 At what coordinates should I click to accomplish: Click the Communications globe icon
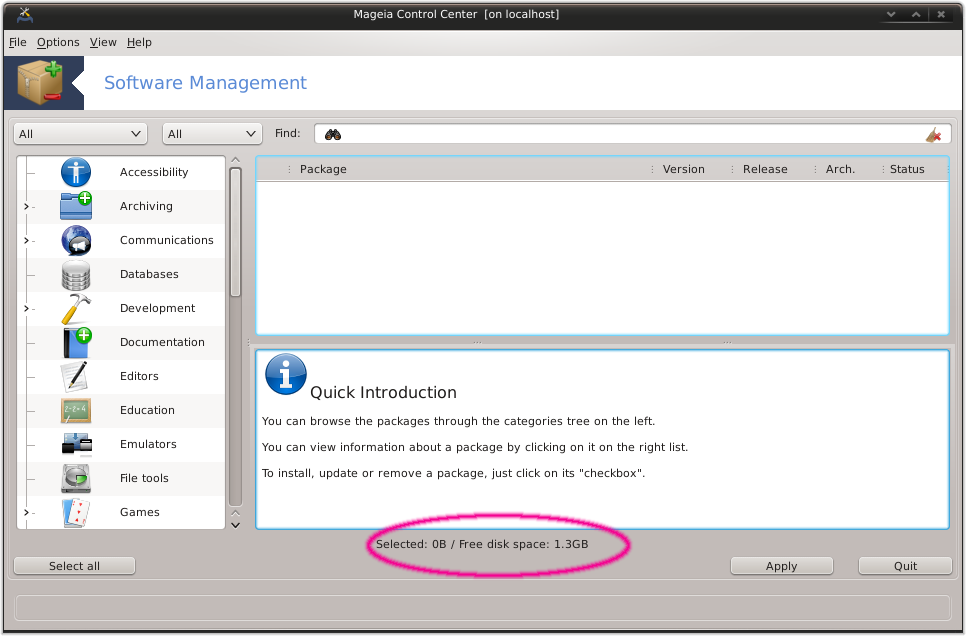tap(76, 240)
